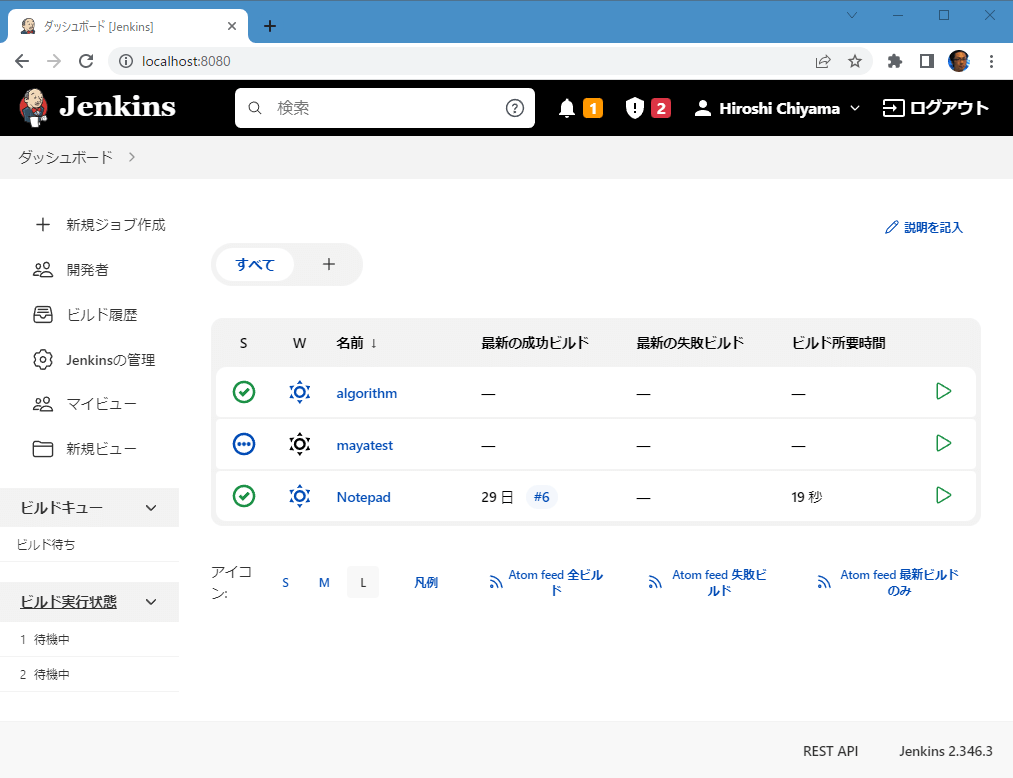This screenshot has height=778, width=1013.
Task: Sort by ビルド所要時間 column header
Action: [x=838, y=343]
